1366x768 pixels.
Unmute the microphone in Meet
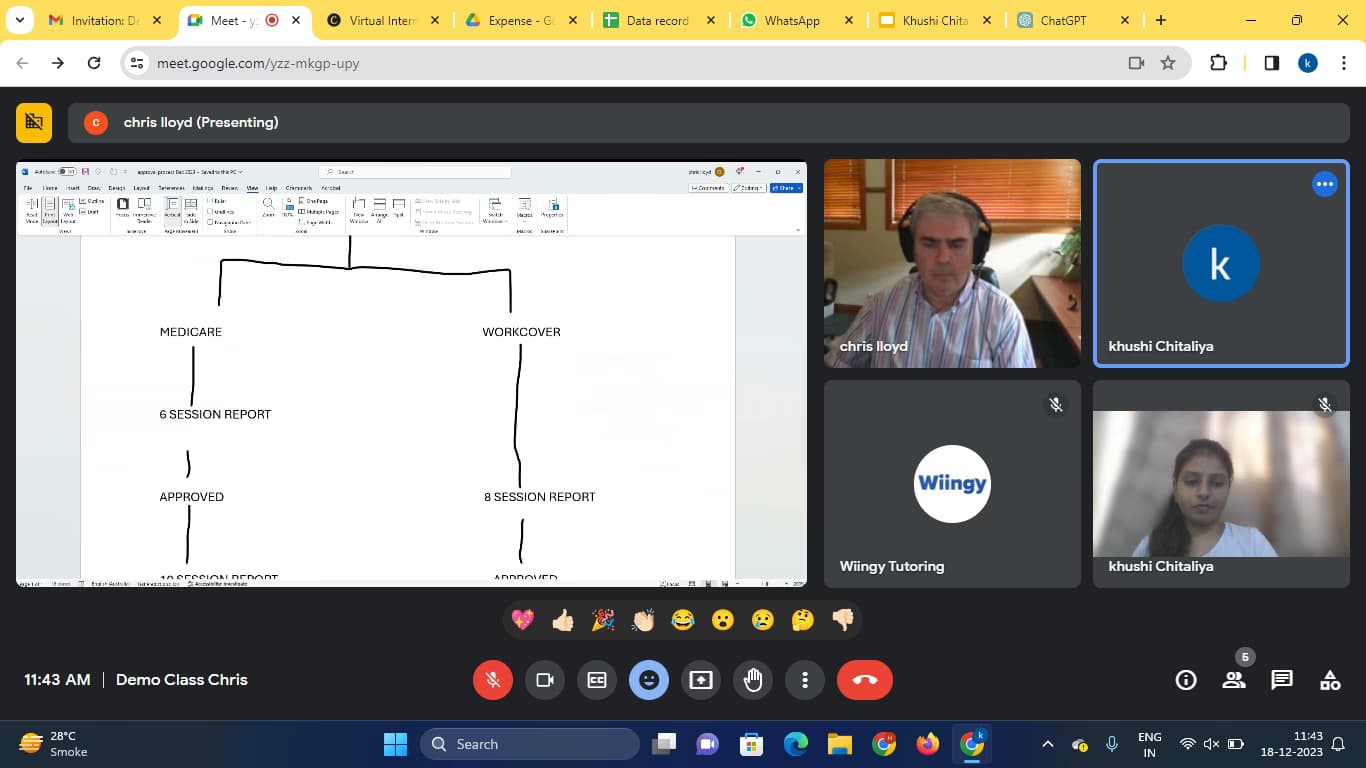coord(492,680)
